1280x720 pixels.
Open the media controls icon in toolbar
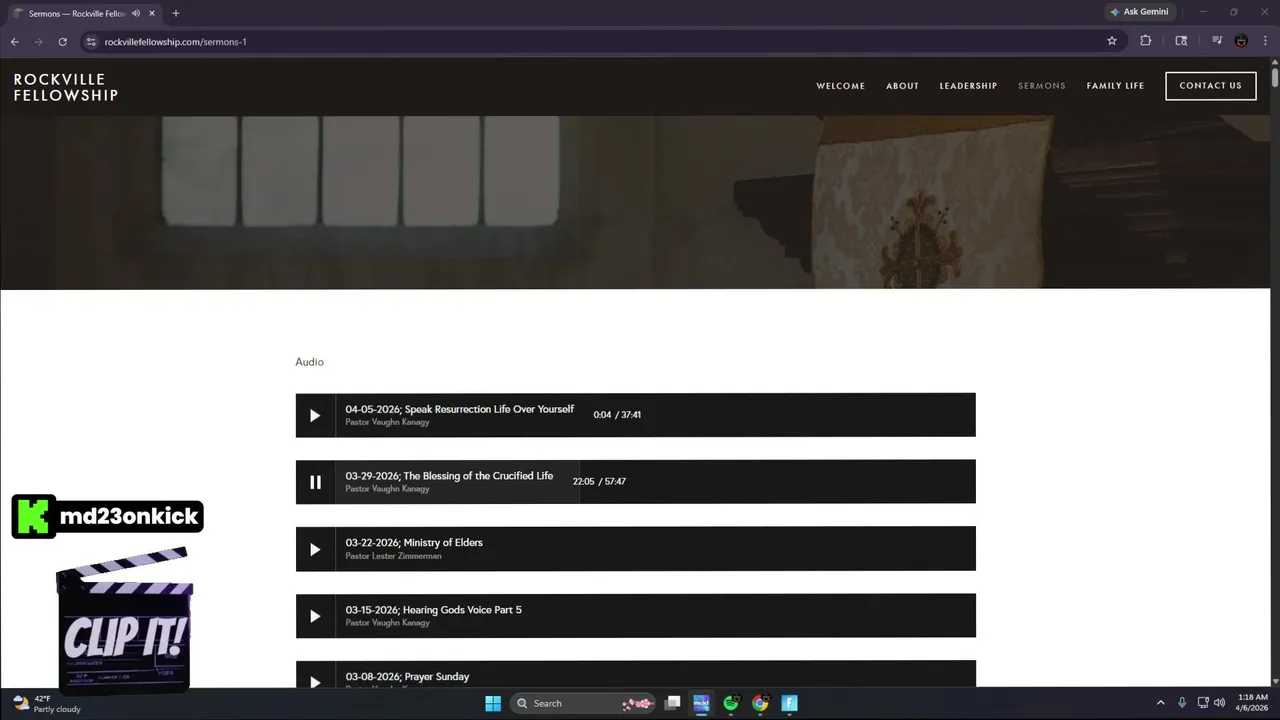(1217, 41)
